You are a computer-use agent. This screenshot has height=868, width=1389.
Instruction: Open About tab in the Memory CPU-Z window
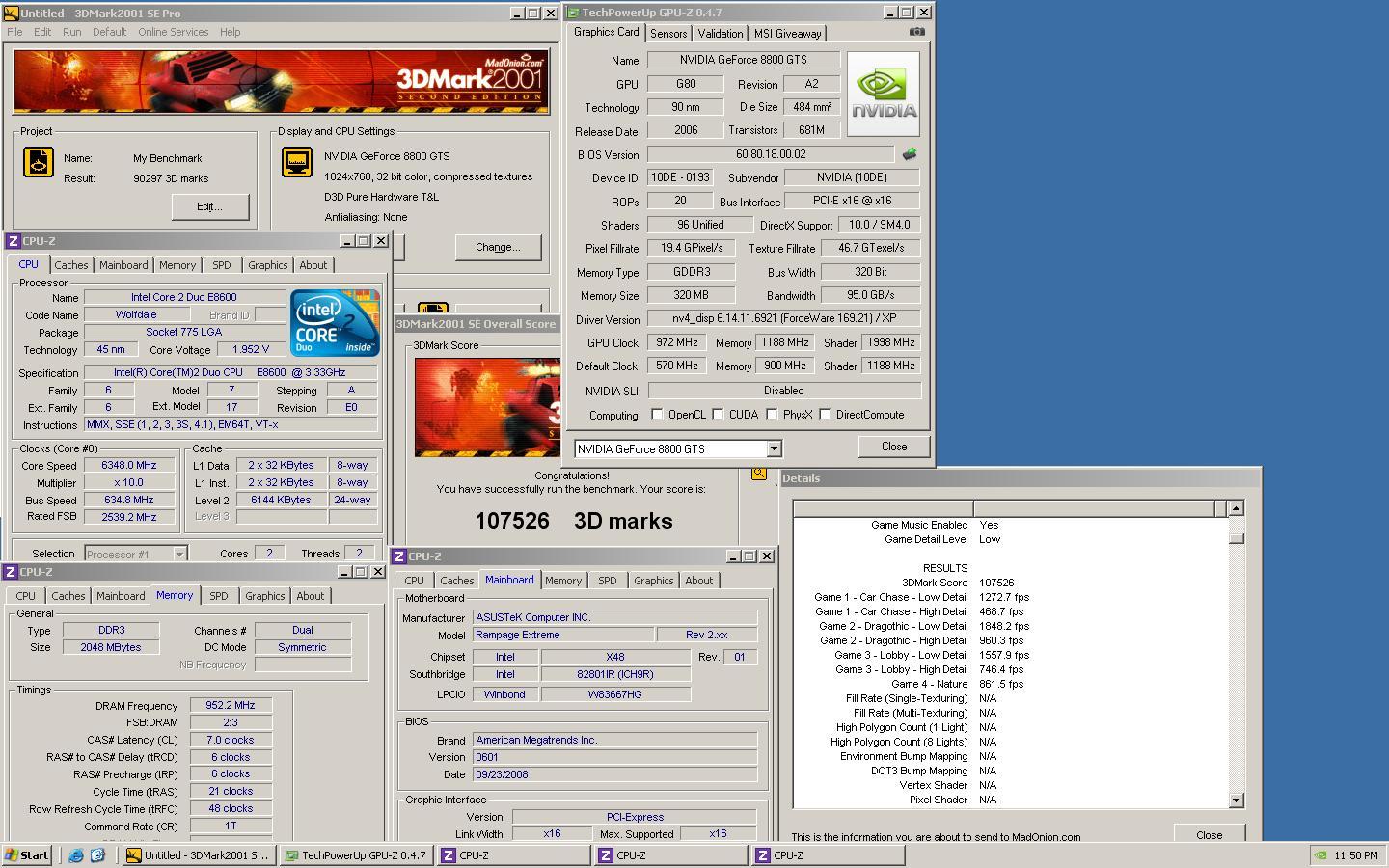point(311,596)
